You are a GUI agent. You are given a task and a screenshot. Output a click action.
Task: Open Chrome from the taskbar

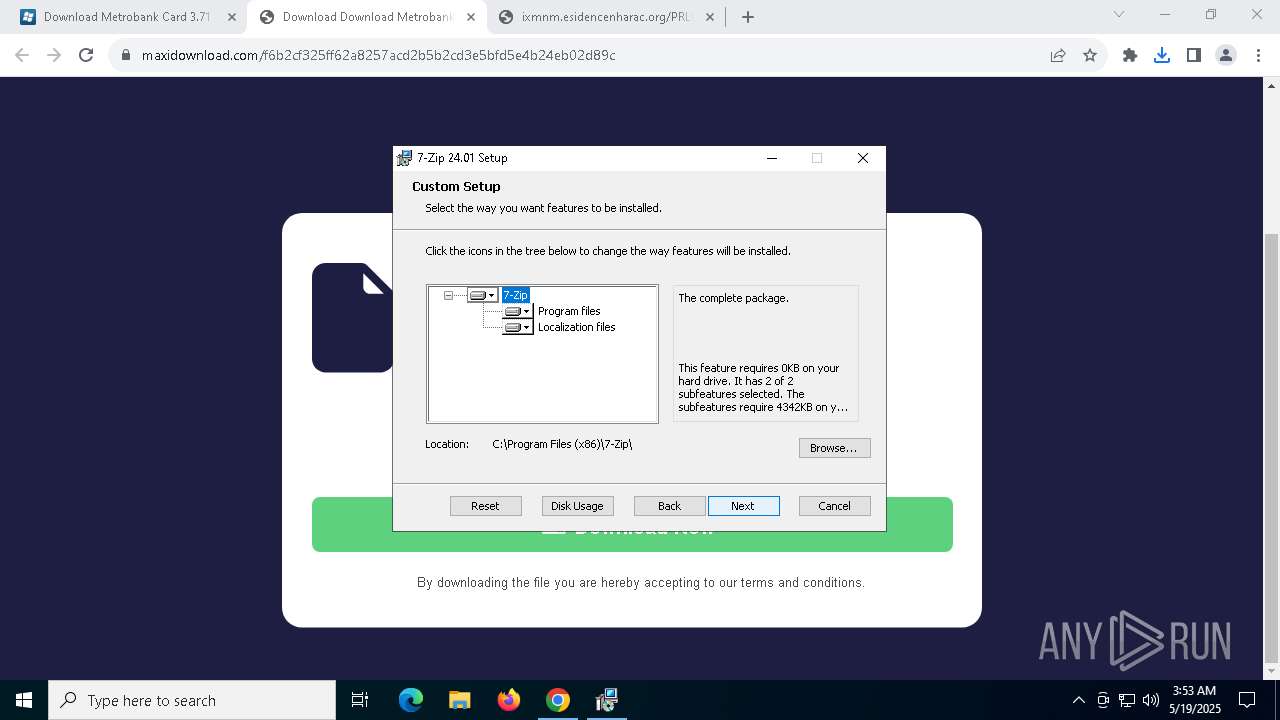pos(558,700)
